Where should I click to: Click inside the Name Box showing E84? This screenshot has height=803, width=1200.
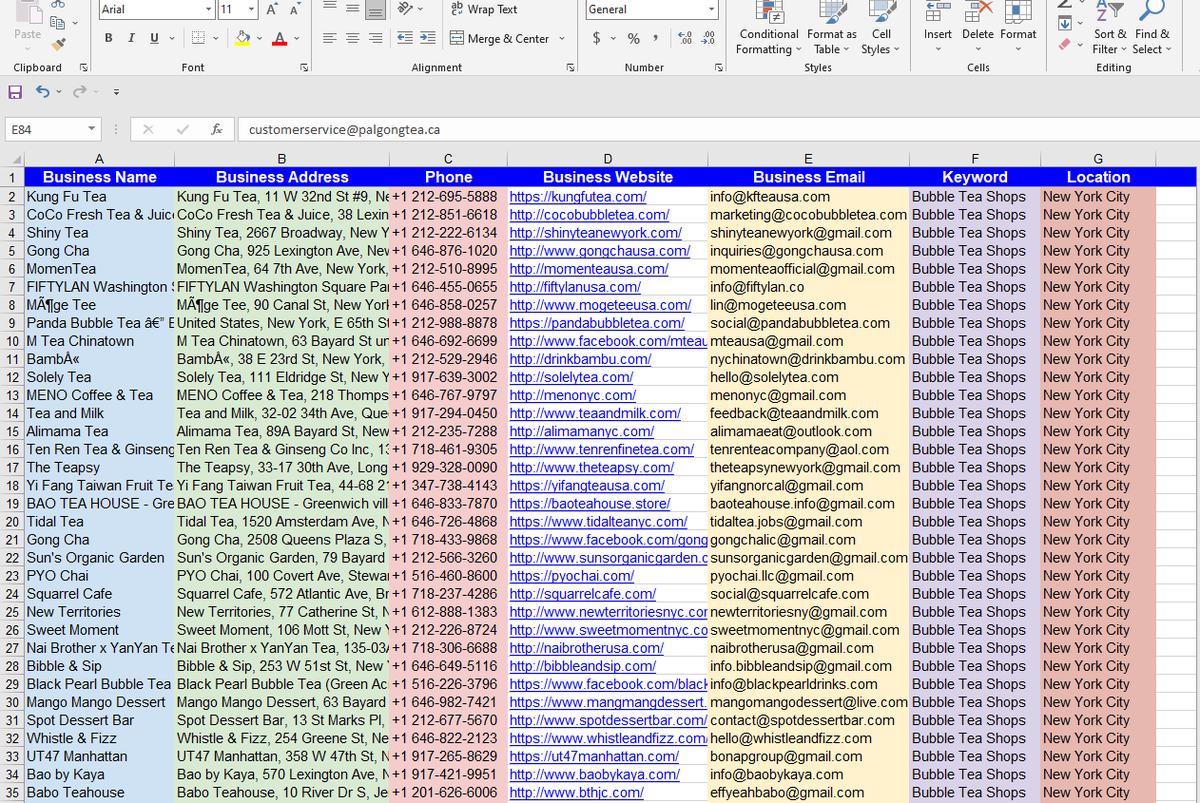point(45,130)
